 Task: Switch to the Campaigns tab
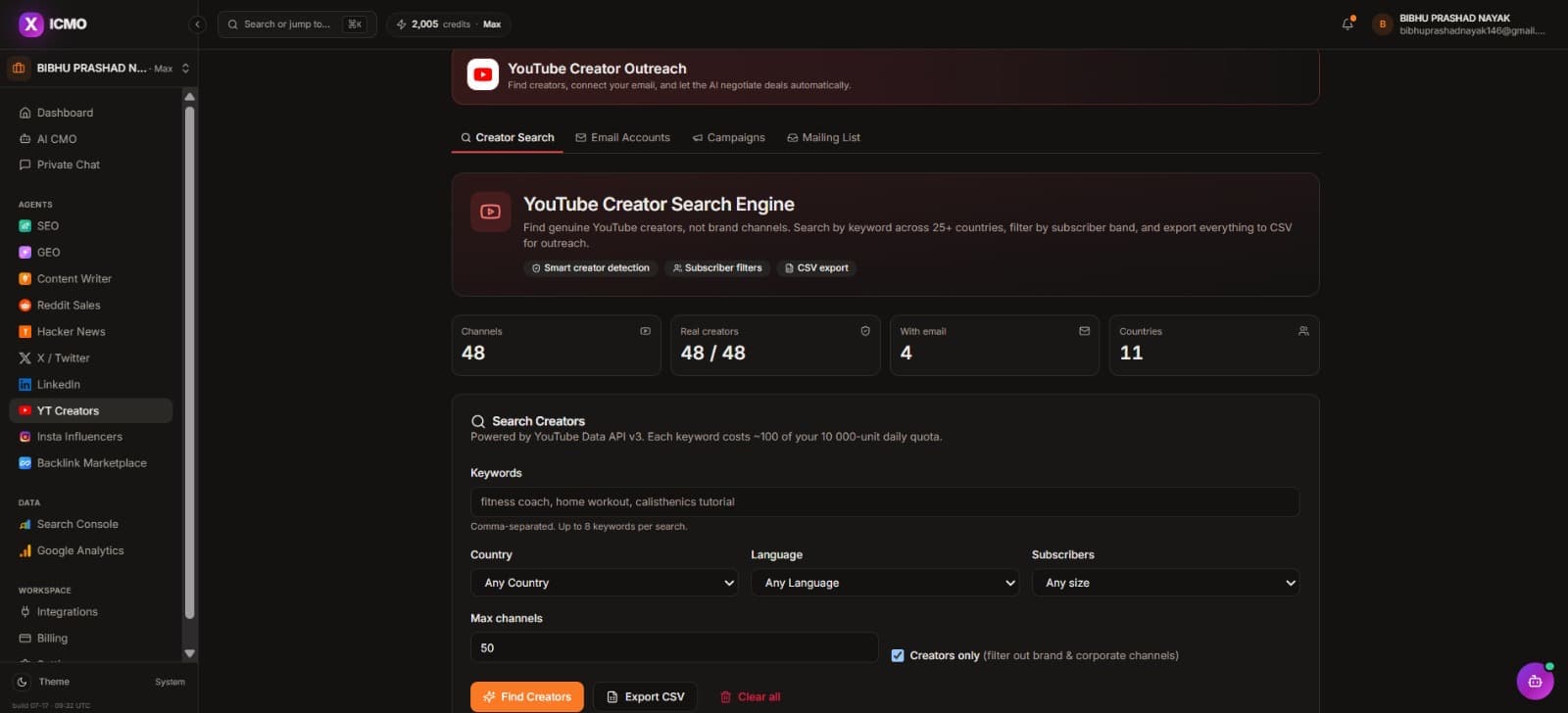(729, 137)
